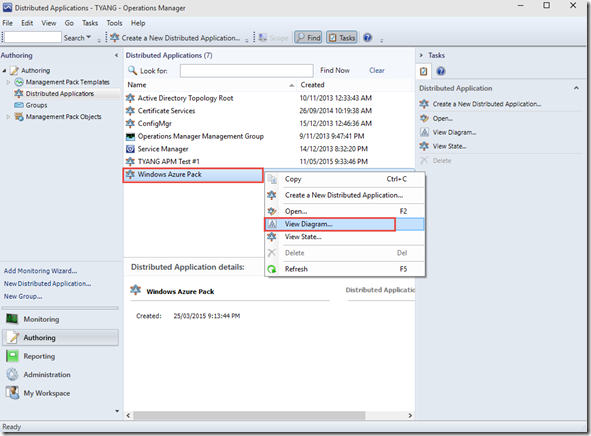Click the Certificate Services row icon
Screen dimensions: 591x436
pyautogui.click(x=130, y=111)
